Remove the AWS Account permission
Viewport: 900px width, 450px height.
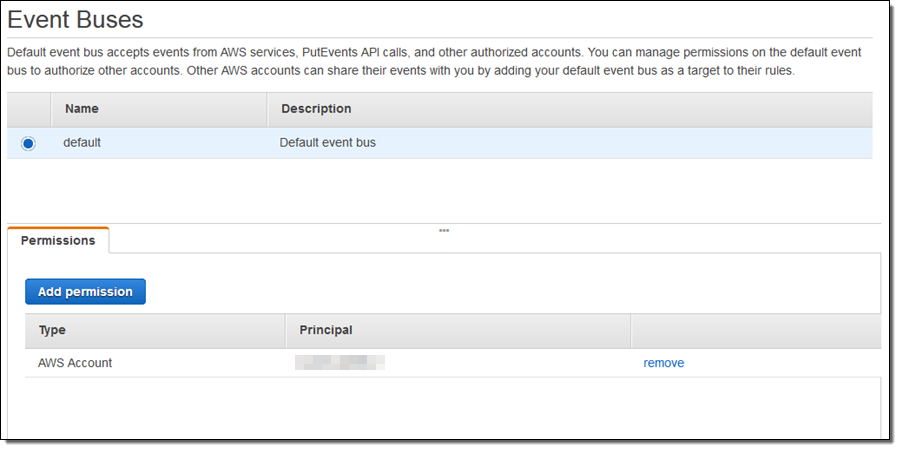(663, 363)
